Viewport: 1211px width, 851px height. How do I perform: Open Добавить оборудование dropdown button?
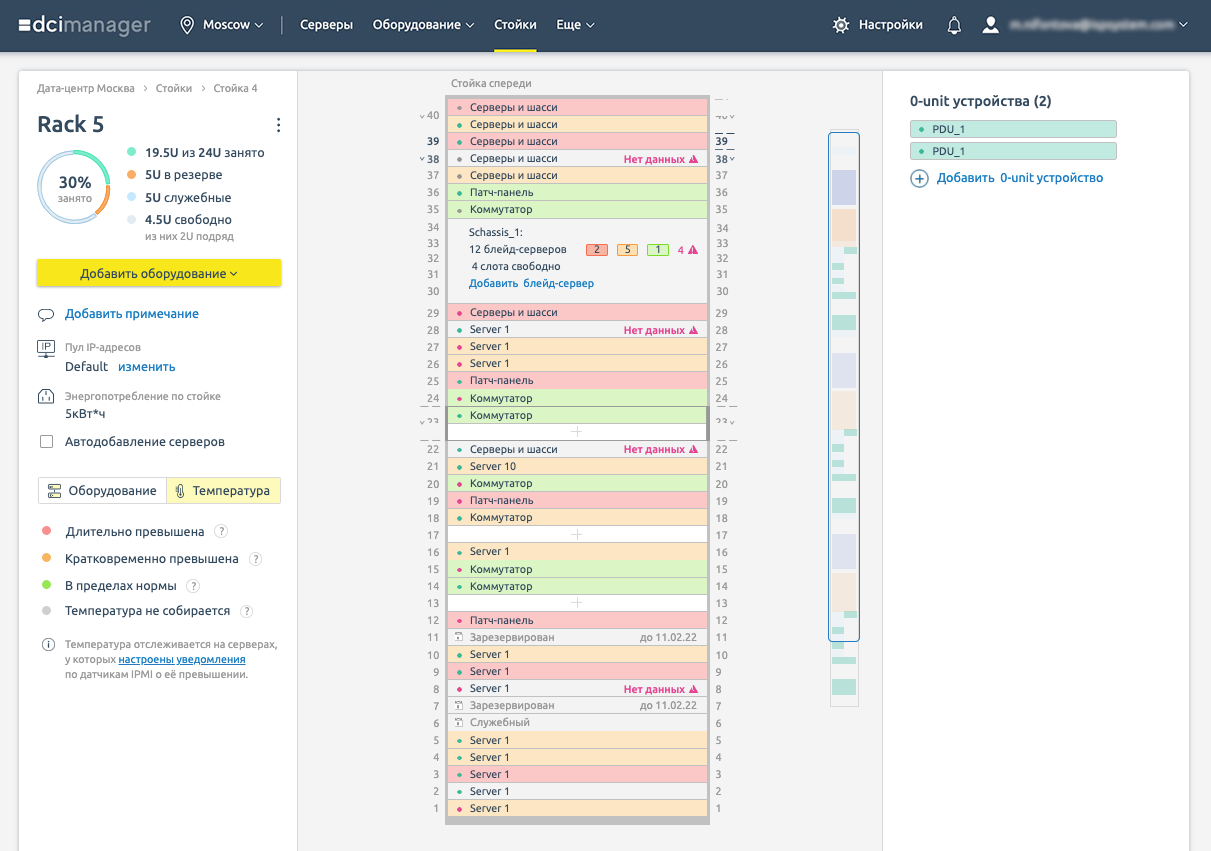159,273
